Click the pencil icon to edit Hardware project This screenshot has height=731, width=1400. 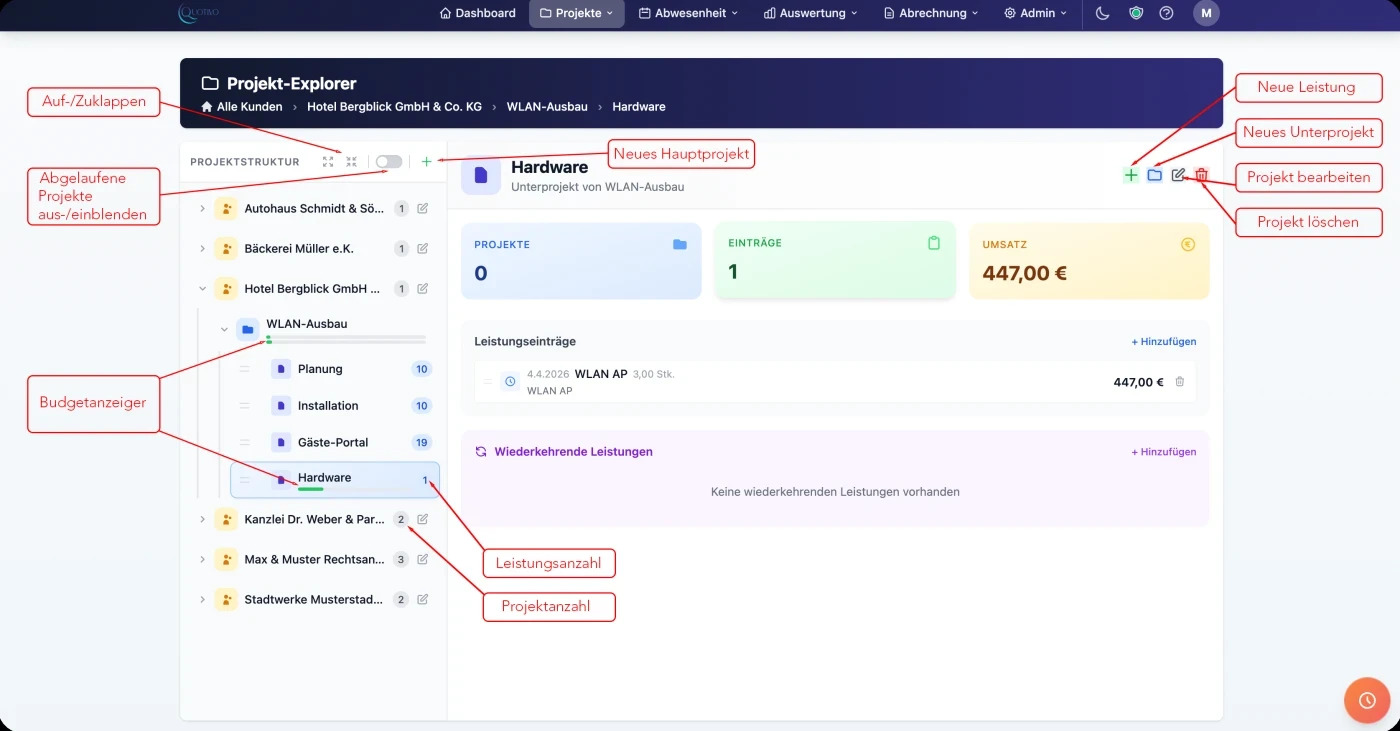pyautogui.click(x=1178, y=175)
